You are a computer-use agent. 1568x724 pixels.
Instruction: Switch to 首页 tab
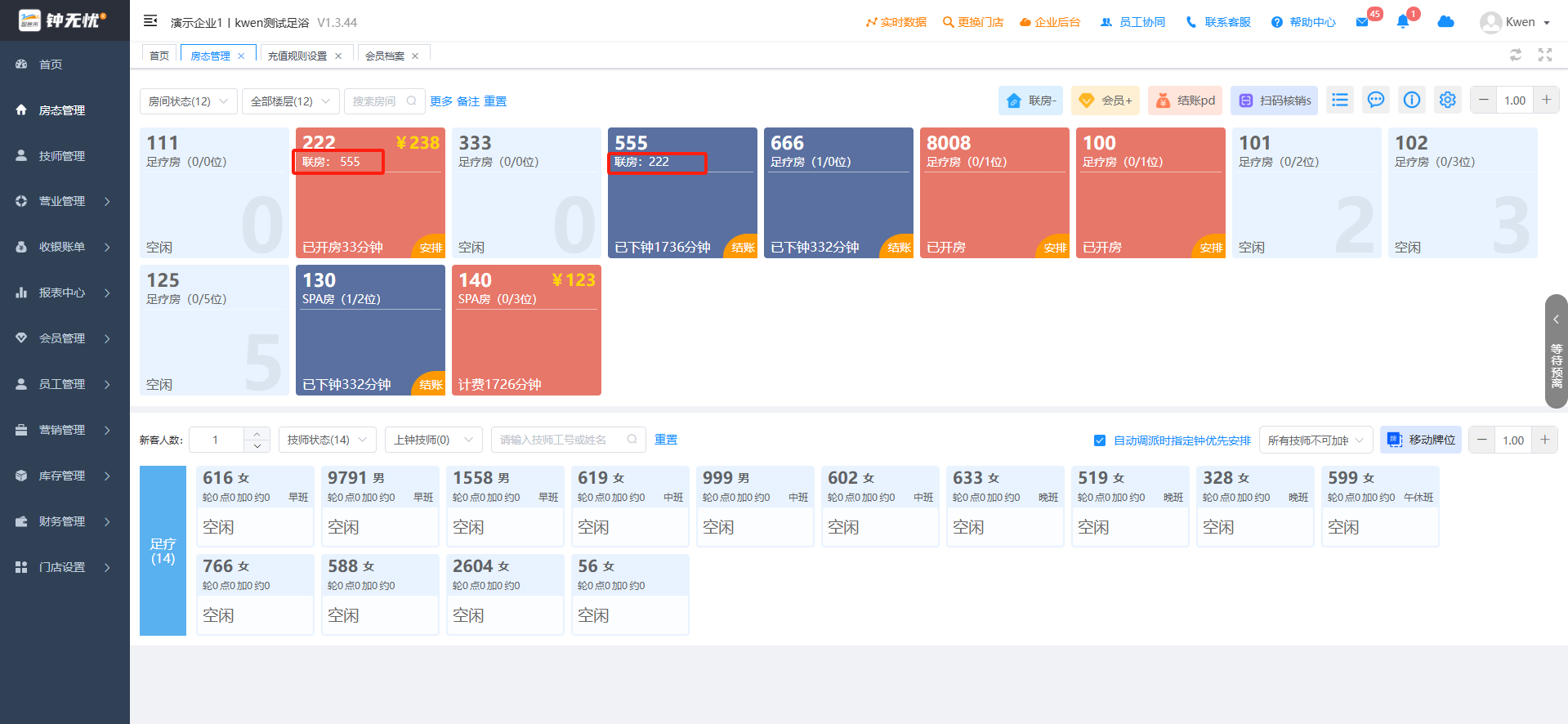pos(159,56)
